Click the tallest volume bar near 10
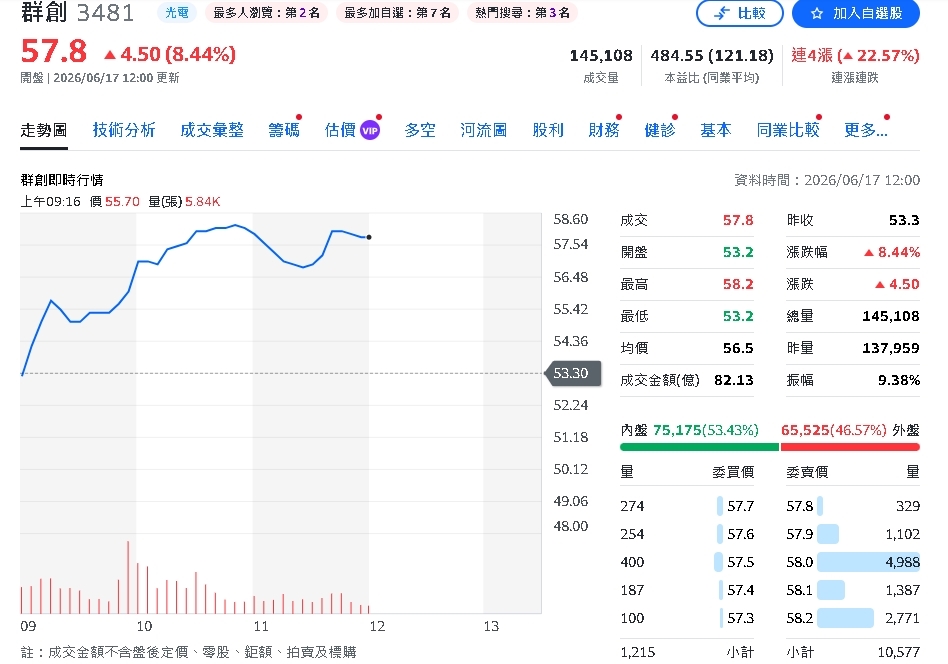This screenshot has width=948, height=664. pyautogui.click(x=128, y=578)
